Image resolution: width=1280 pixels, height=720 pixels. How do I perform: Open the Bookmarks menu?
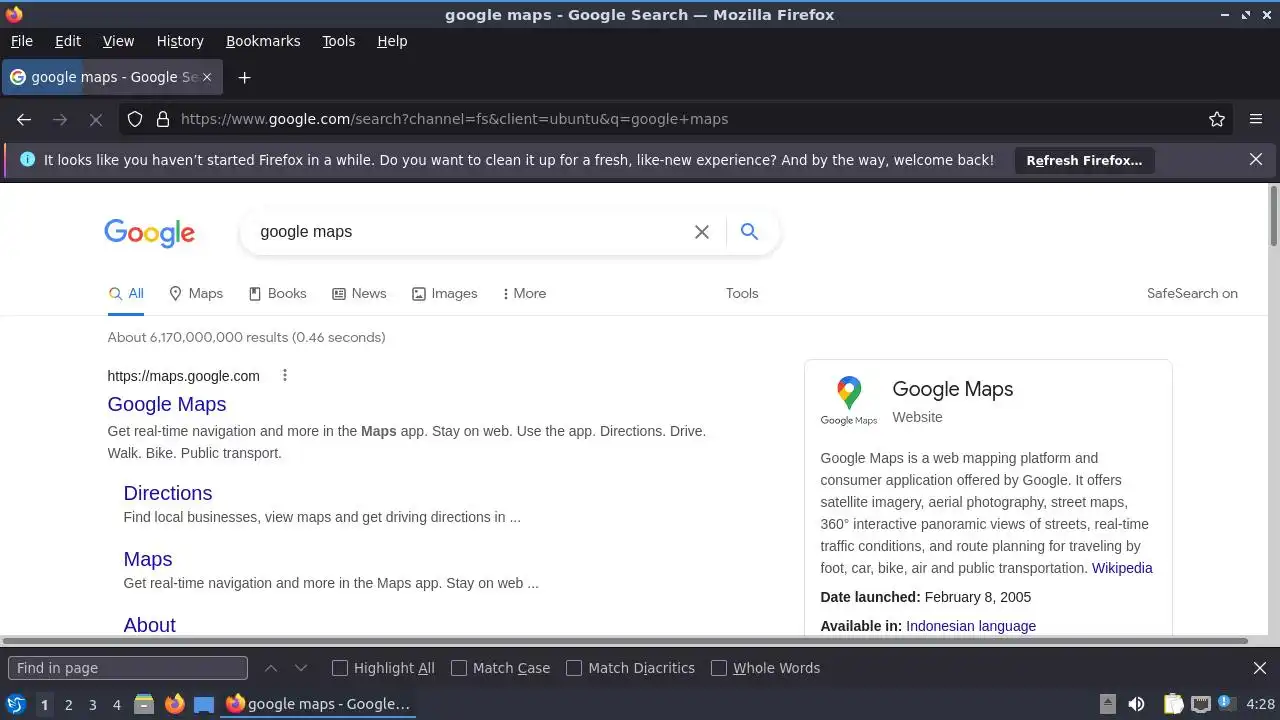pyautogui.click(x=263, y=41)
